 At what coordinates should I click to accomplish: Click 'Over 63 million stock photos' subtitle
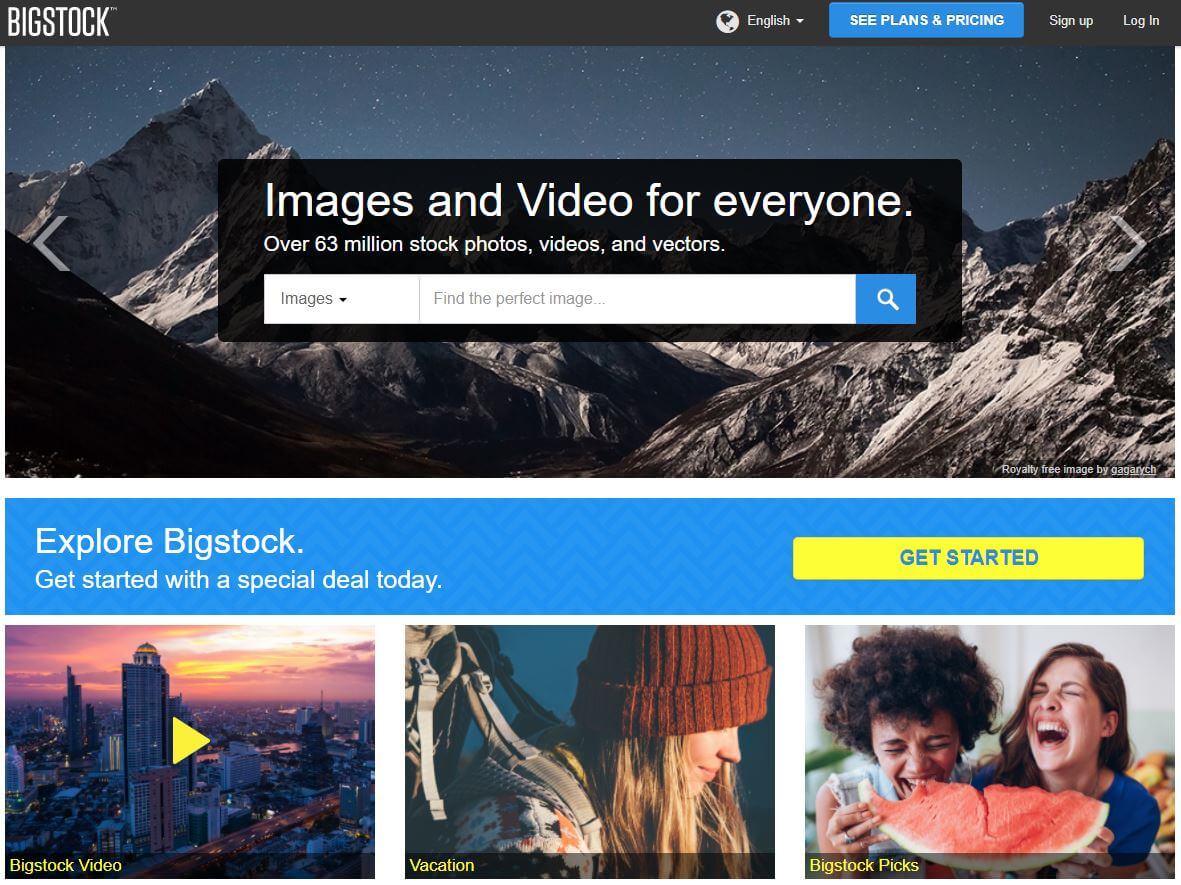tap(494, 244)
